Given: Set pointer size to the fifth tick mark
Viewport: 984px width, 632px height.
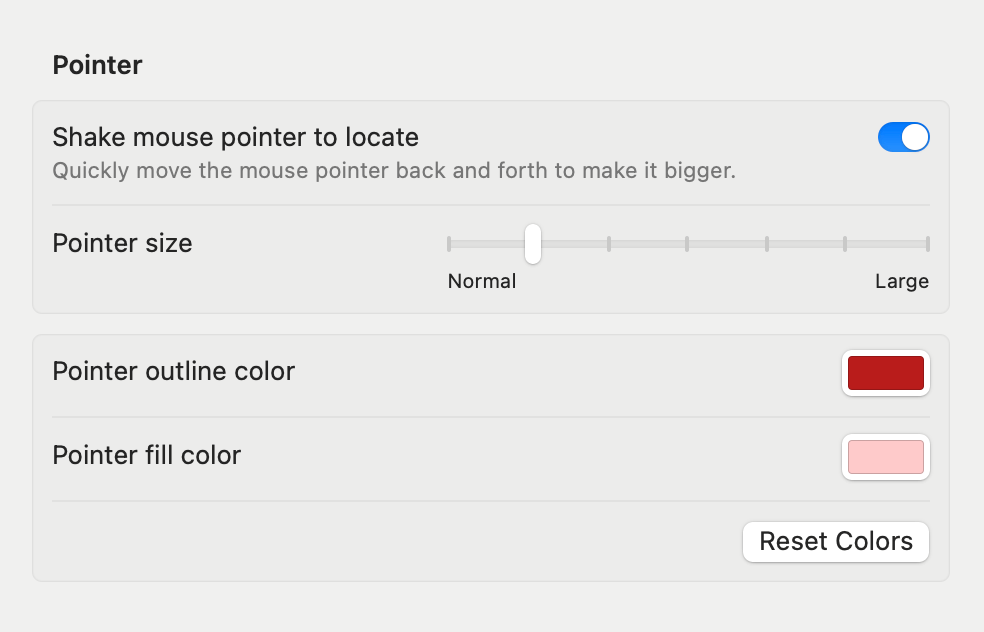Looking at the screenshot, I should click(x=767, y=244).
